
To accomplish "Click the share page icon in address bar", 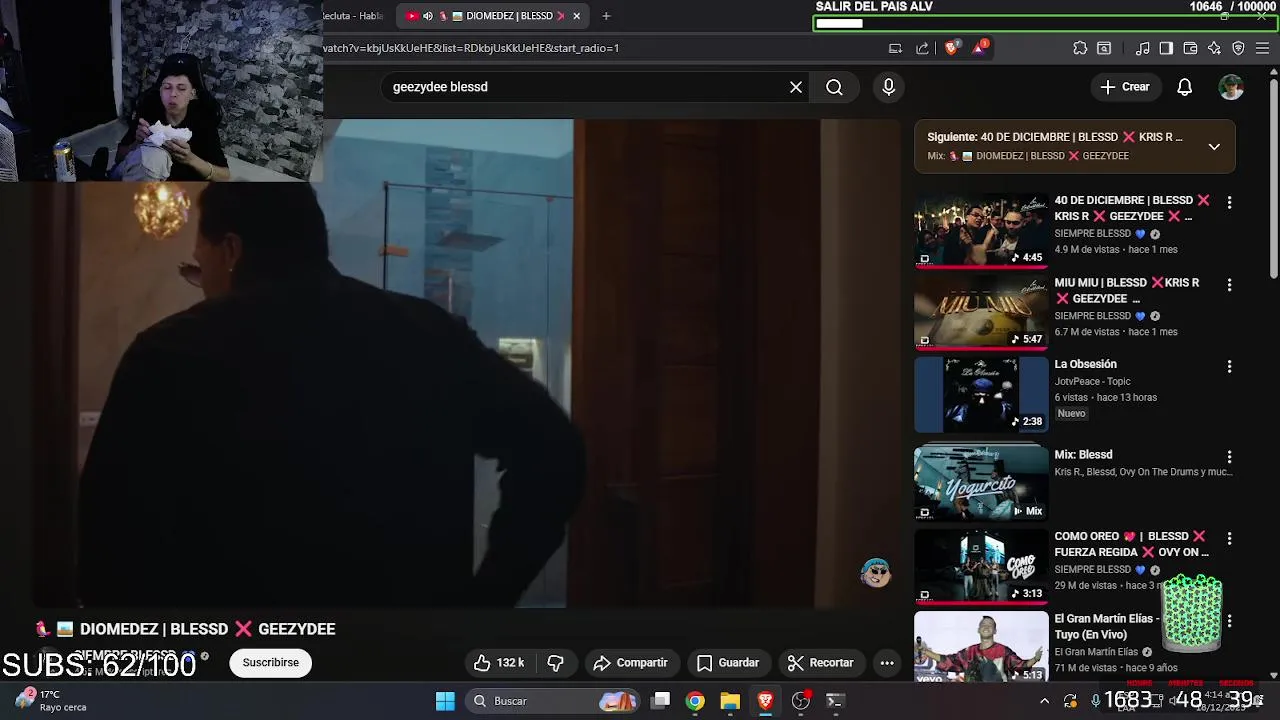I will pyautogui.click(x=922, y=48).
